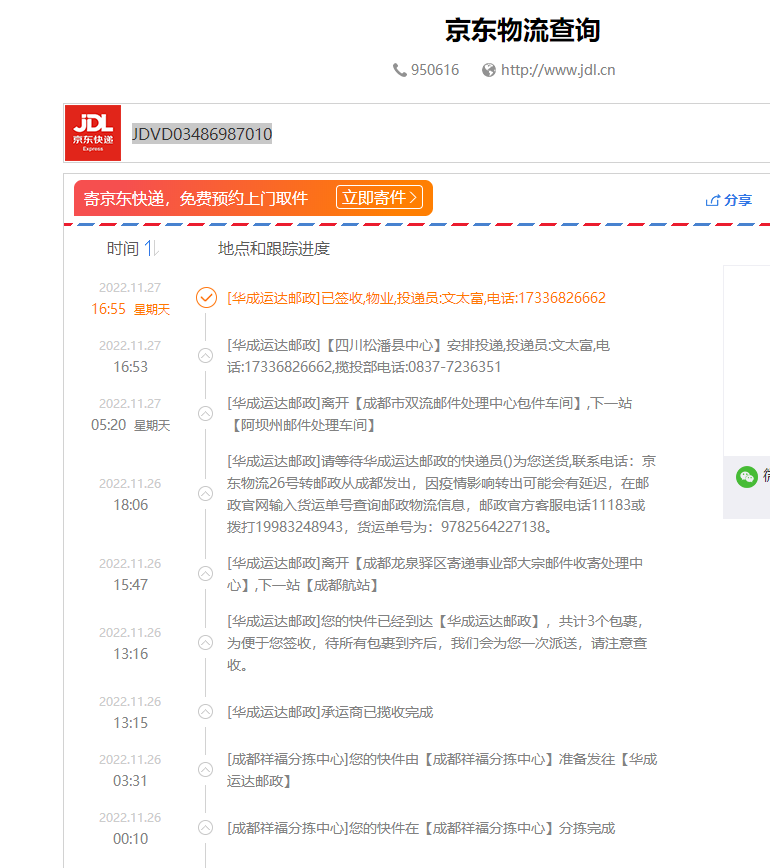Toggle time sort order arrows

pyautogui.click(x=152, y=249)
